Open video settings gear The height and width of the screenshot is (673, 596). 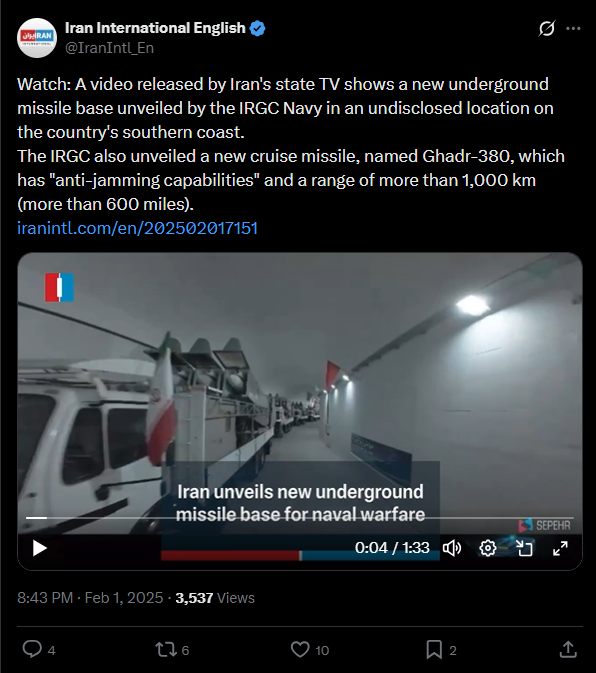pos(487,548)
